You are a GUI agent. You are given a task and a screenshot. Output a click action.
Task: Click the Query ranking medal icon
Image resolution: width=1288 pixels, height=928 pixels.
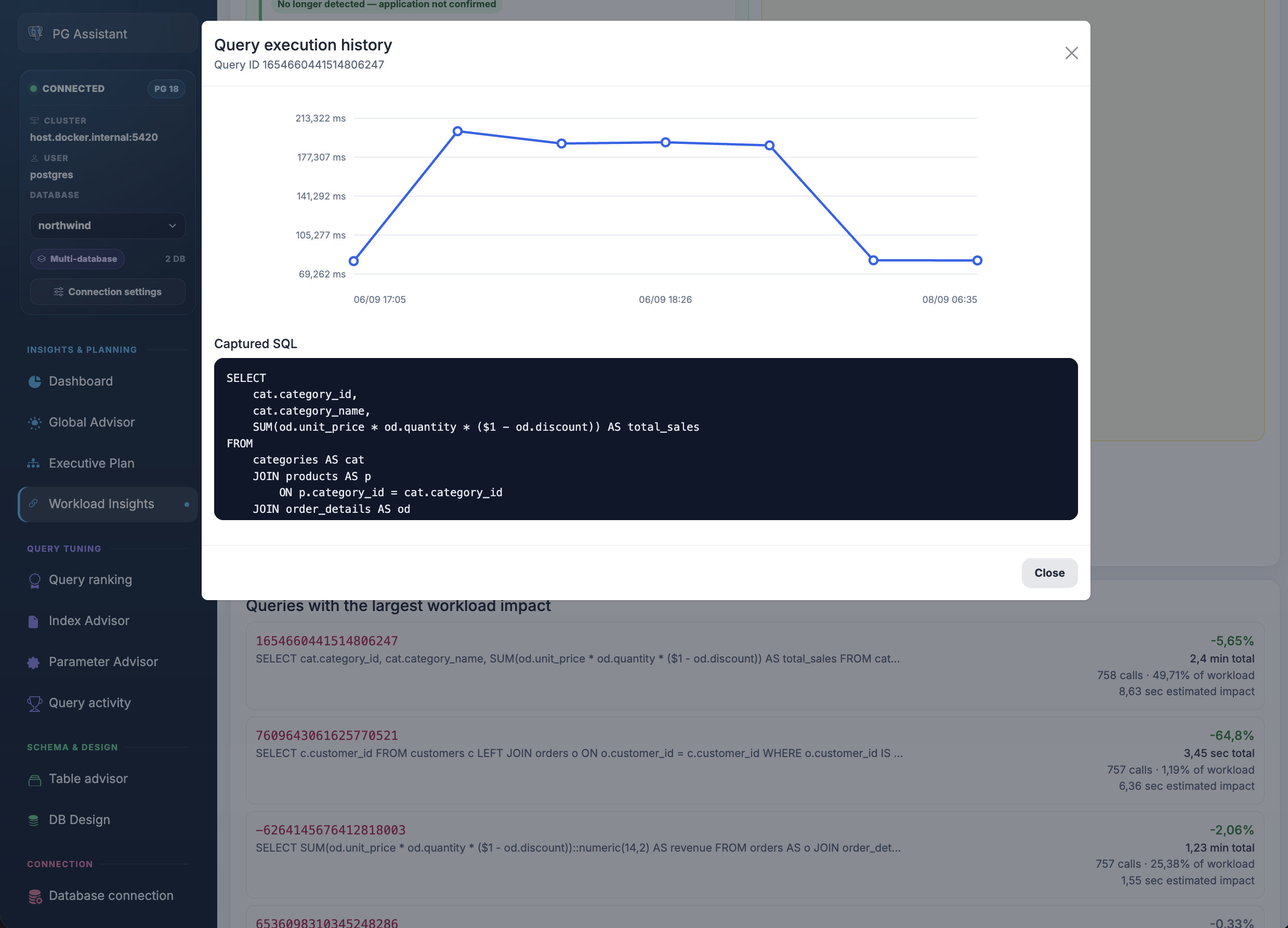click(x=35, y=580)
